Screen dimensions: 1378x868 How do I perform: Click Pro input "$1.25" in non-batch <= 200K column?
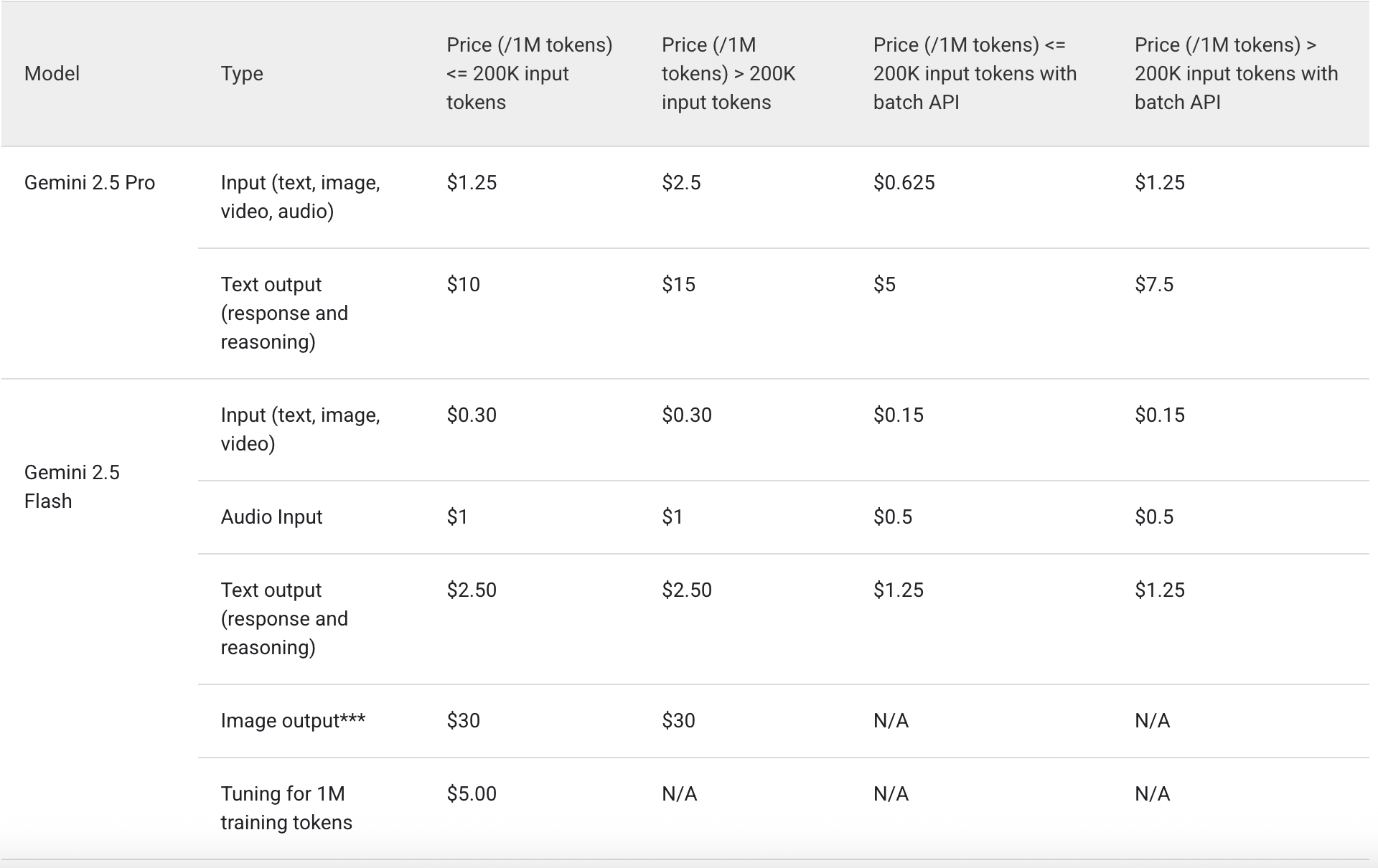472,183
